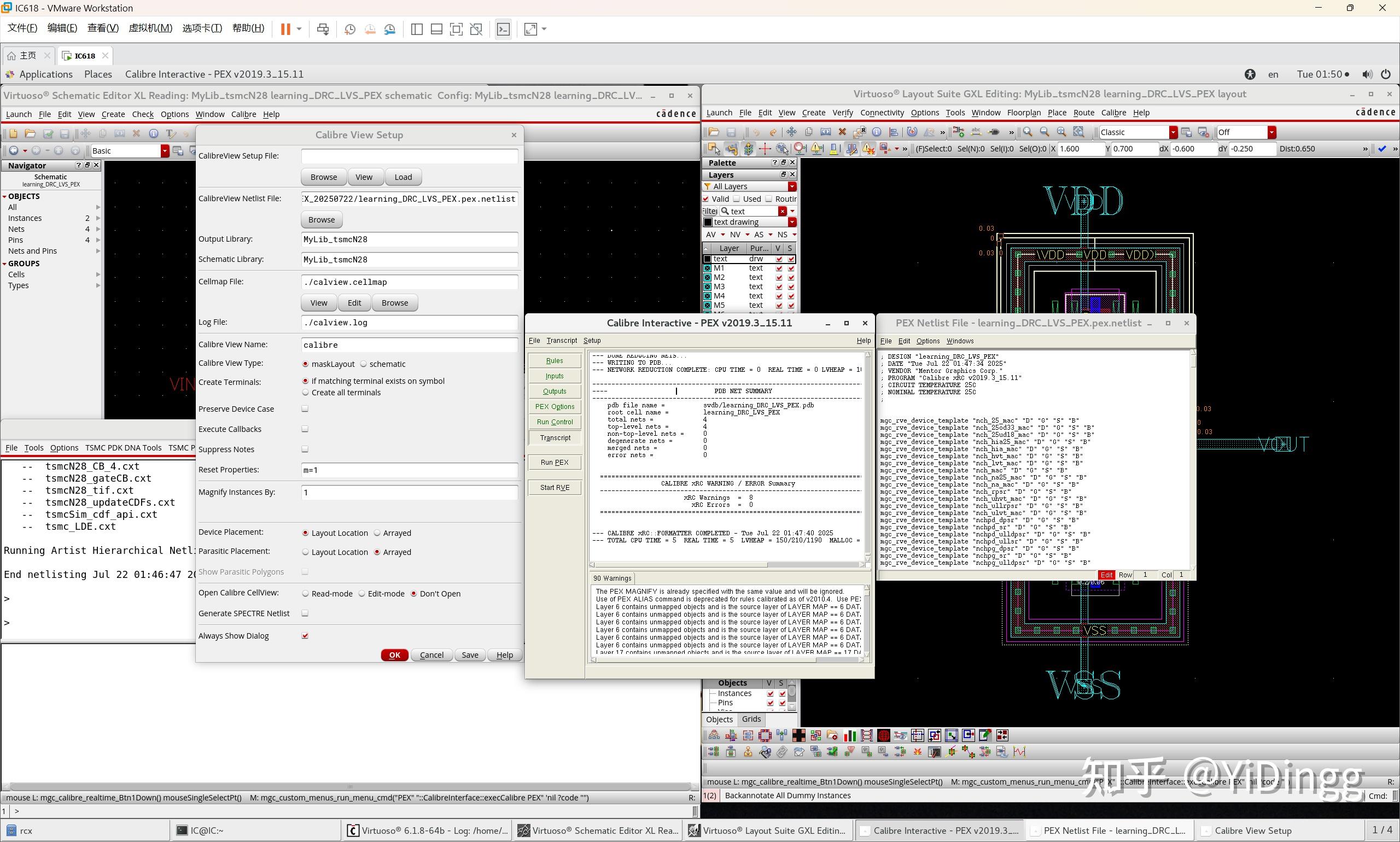Click the Delete icon in Schematic Editor toolbar
Image resolution: width=1400 pixels, height=842 pixels.
[x=136, y=134]
